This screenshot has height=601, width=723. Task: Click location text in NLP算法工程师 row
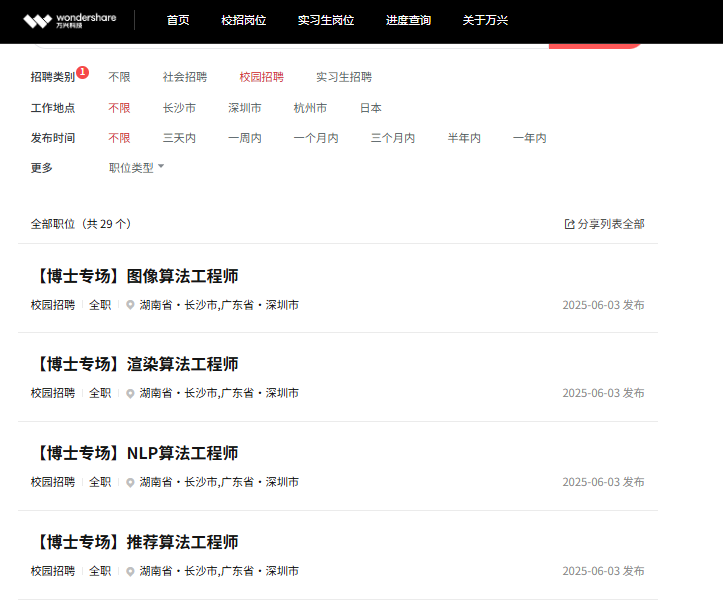coord(219,482)
